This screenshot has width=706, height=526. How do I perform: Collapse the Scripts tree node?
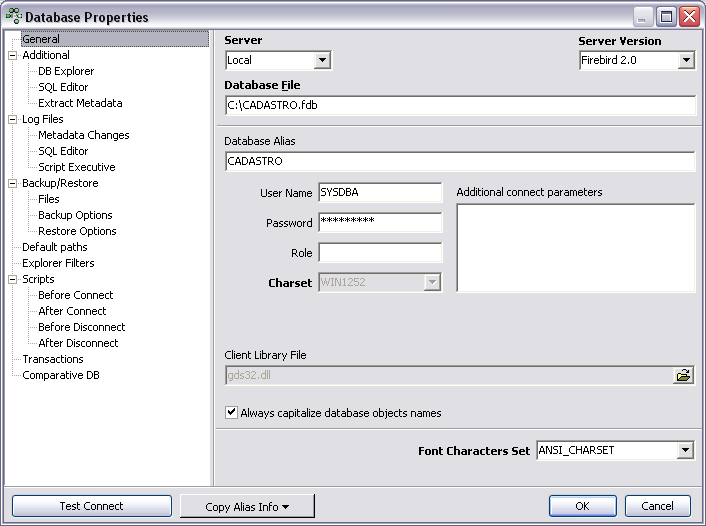pos(13,279)
